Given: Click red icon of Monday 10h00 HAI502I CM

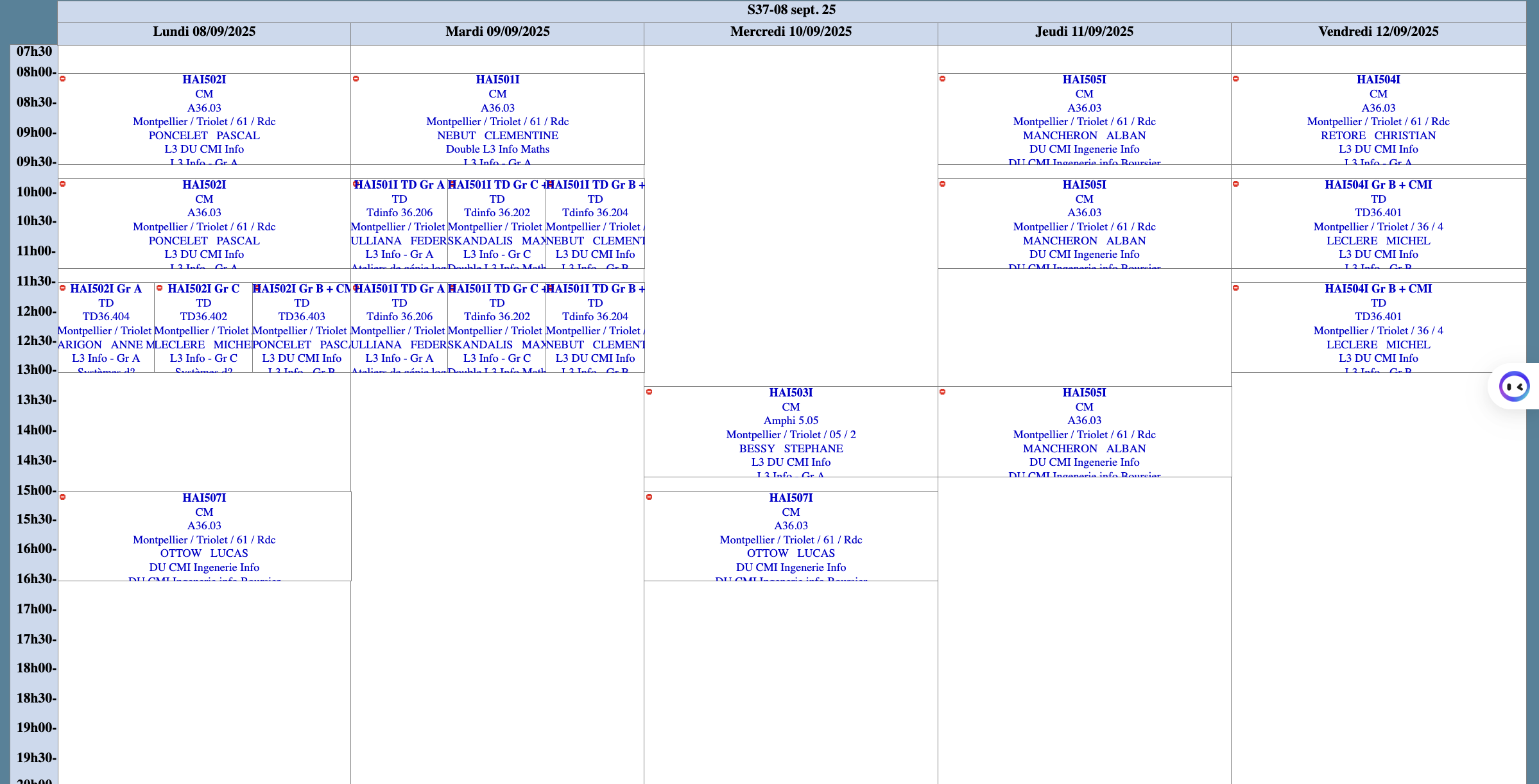Looking at the screenshot, I should point(63,184).
